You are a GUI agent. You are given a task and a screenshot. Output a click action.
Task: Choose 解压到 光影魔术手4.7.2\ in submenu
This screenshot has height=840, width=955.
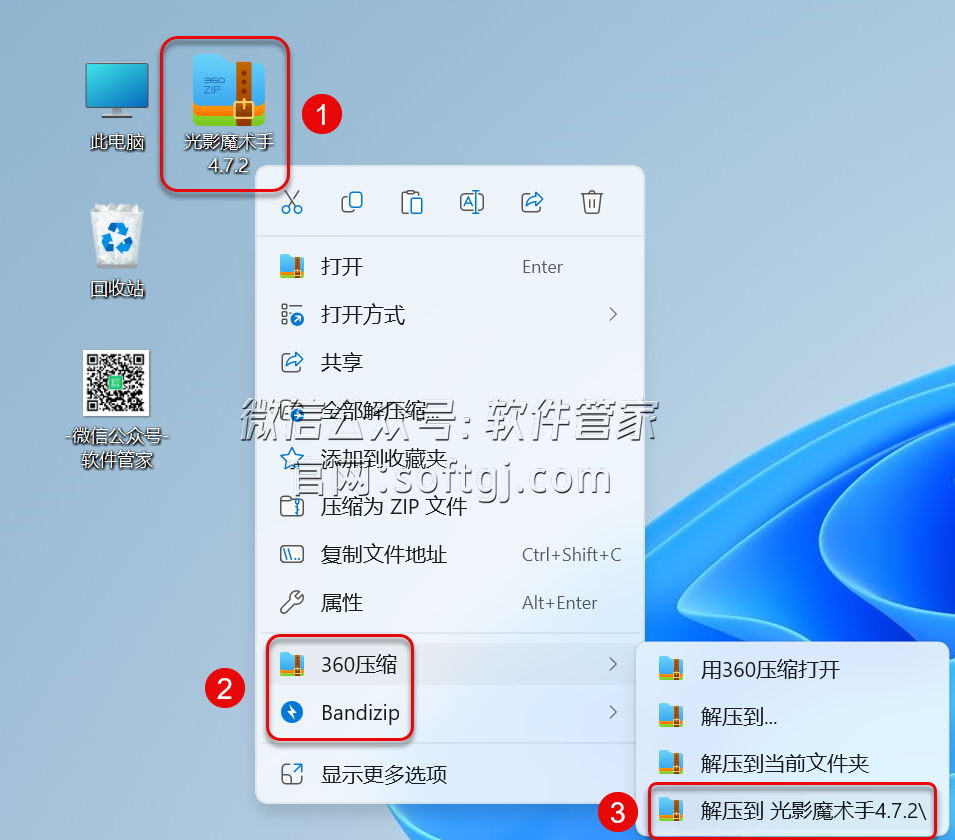[792, 810]
